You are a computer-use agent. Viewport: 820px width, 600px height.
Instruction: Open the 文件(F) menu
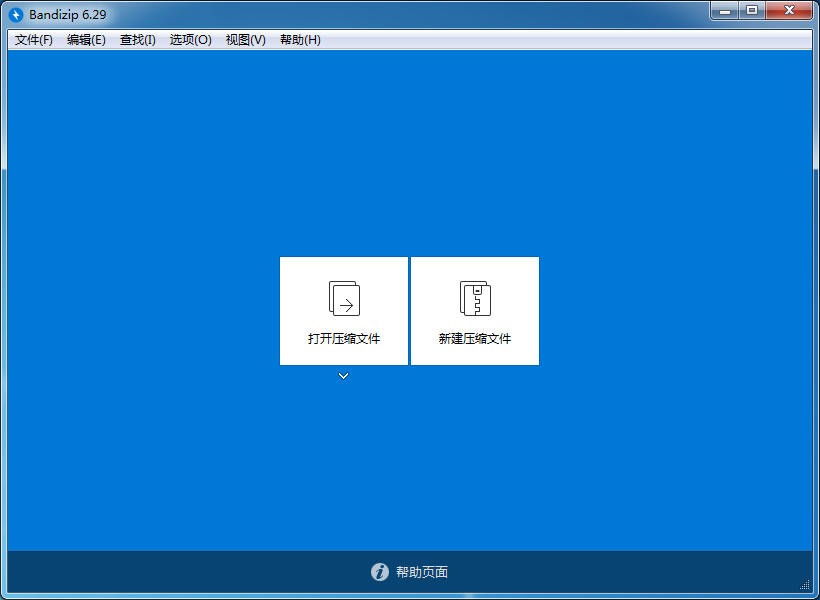[34, 40]
